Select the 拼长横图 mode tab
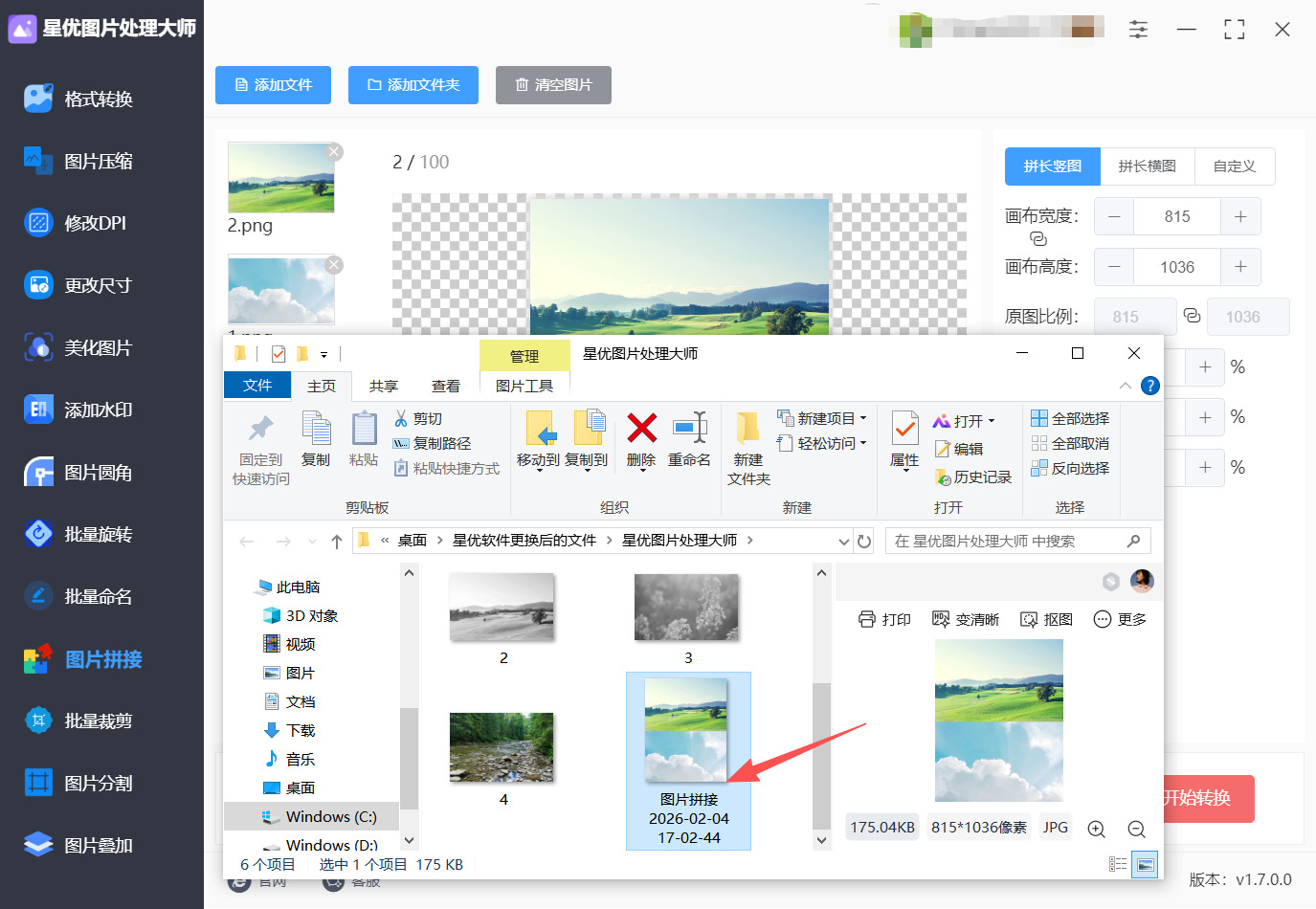Screen dimensions: 1316x909 coord(1148,166)
